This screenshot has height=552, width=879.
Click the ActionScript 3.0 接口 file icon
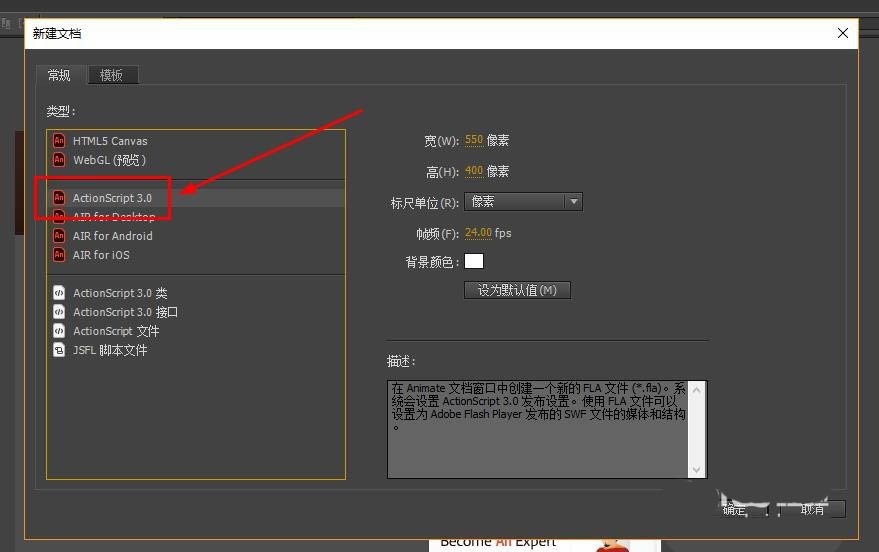[59, 312]
